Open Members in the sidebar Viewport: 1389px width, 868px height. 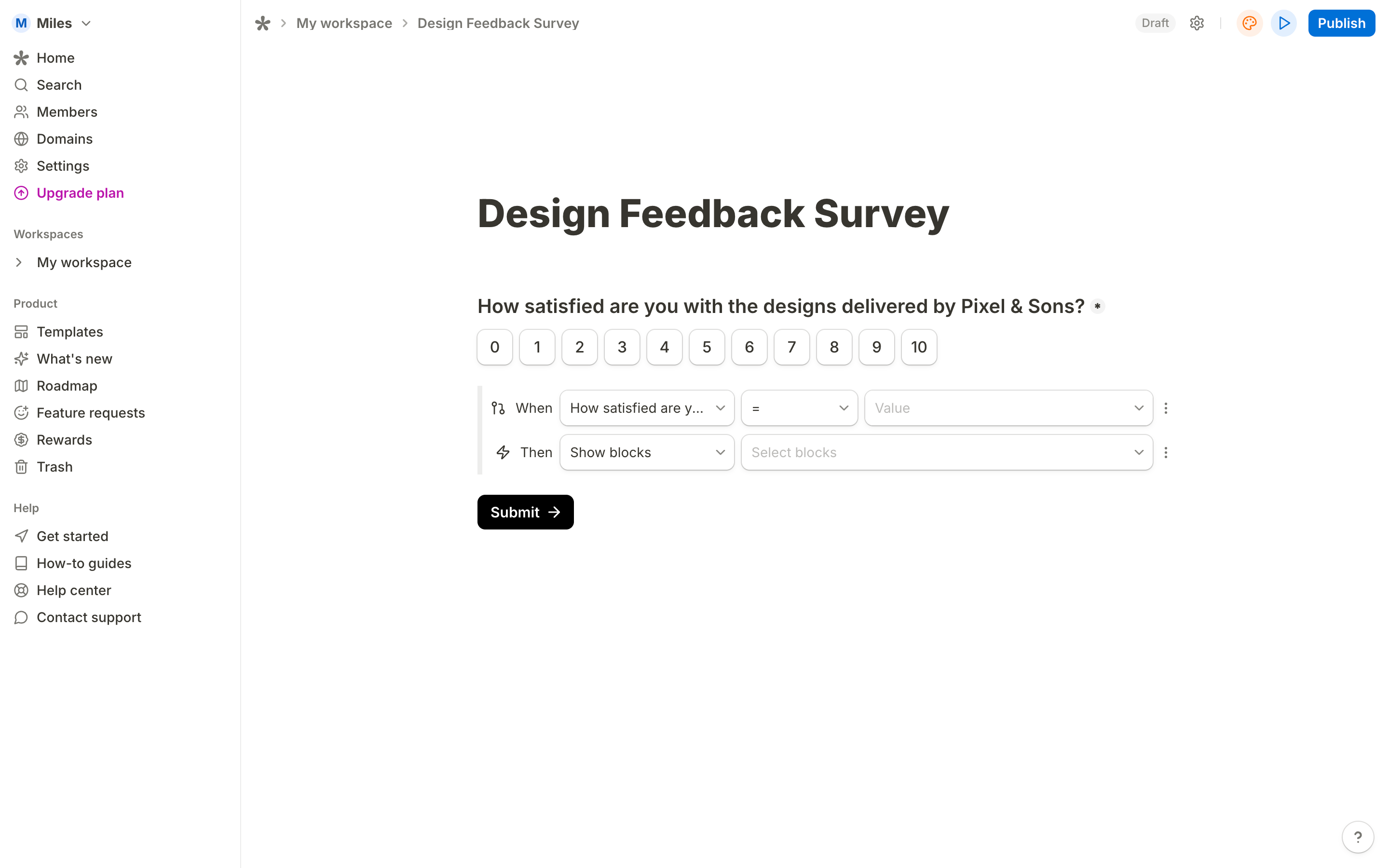(x=67, y=112)
